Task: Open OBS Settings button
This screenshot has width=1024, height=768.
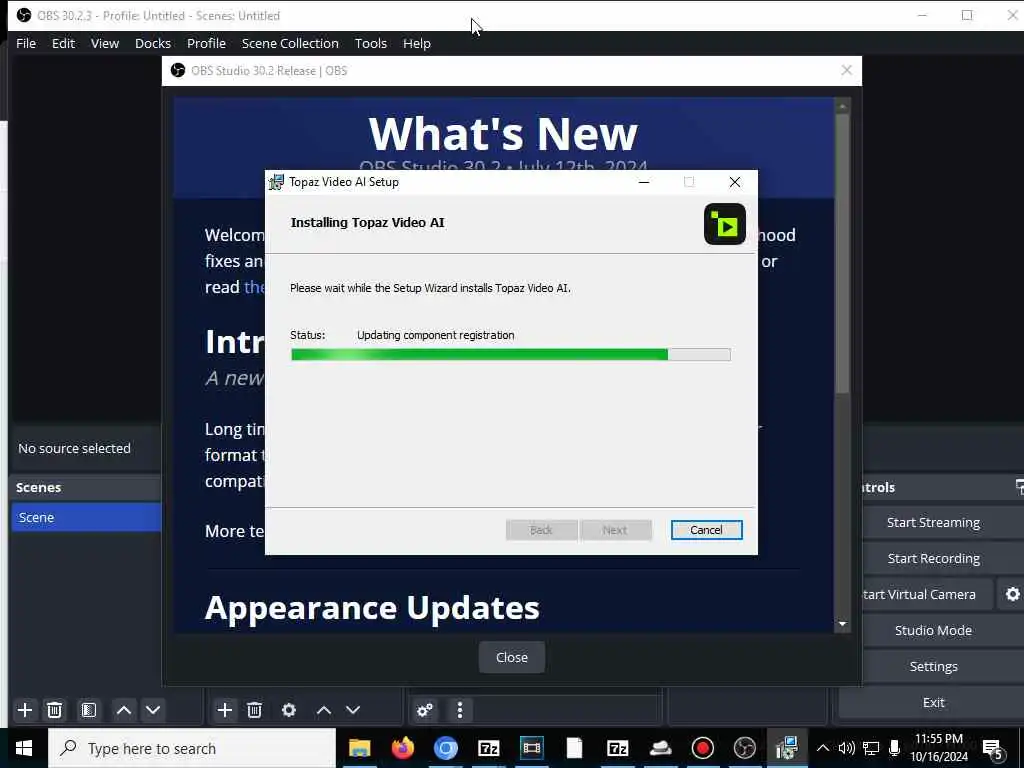Action: (933, 666)
